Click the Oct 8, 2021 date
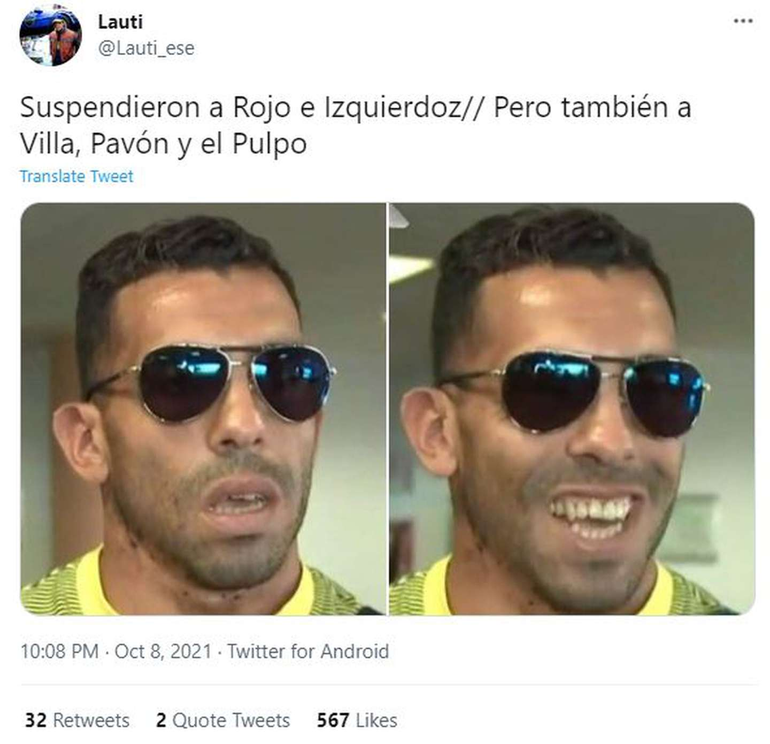770x744 pixels. (163, 652)
